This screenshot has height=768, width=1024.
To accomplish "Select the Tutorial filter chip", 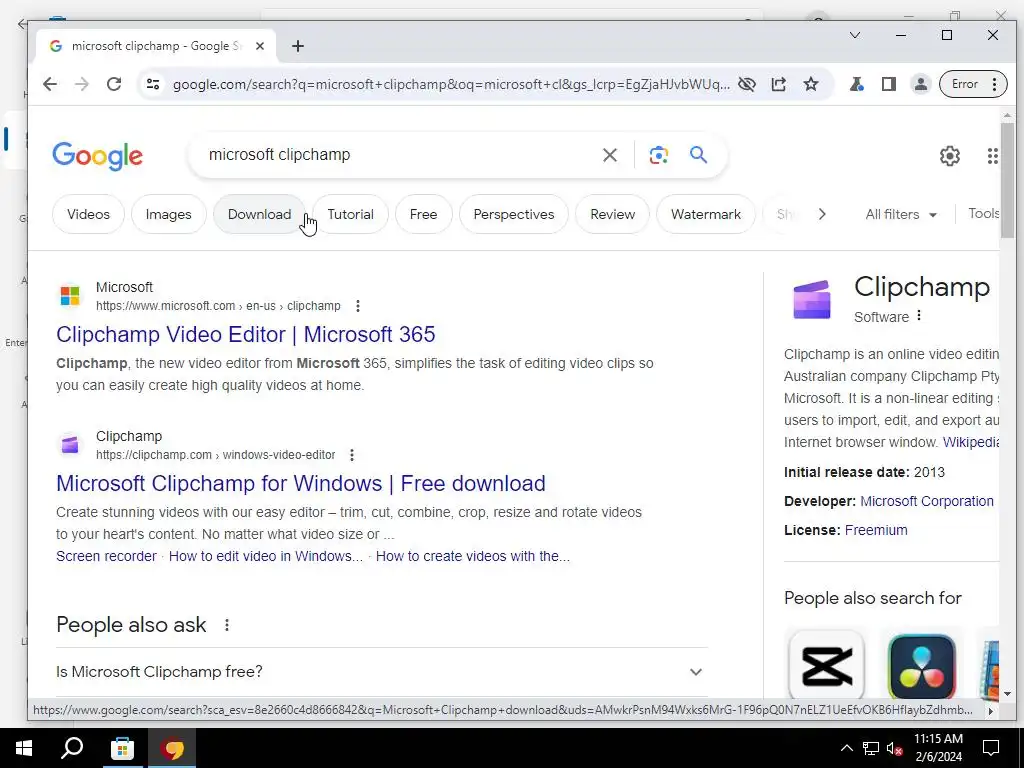I will pos(350,214).
